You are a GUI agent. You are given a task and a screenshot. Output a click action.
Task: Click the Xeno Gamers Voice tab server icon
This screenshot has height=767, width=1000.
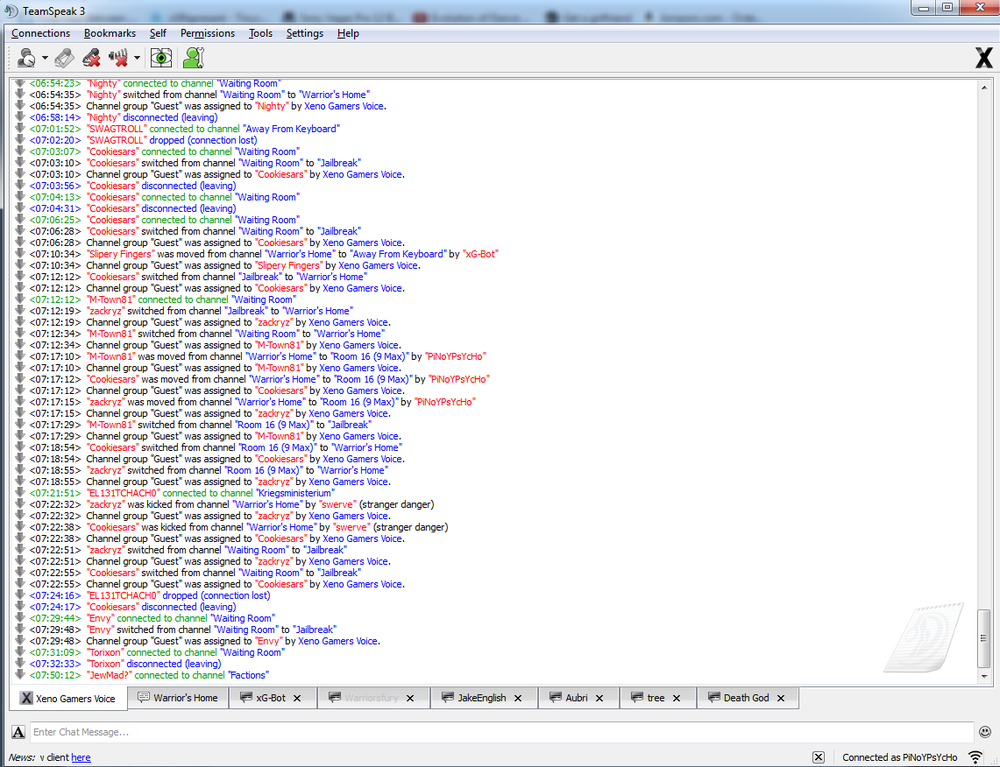26,698
